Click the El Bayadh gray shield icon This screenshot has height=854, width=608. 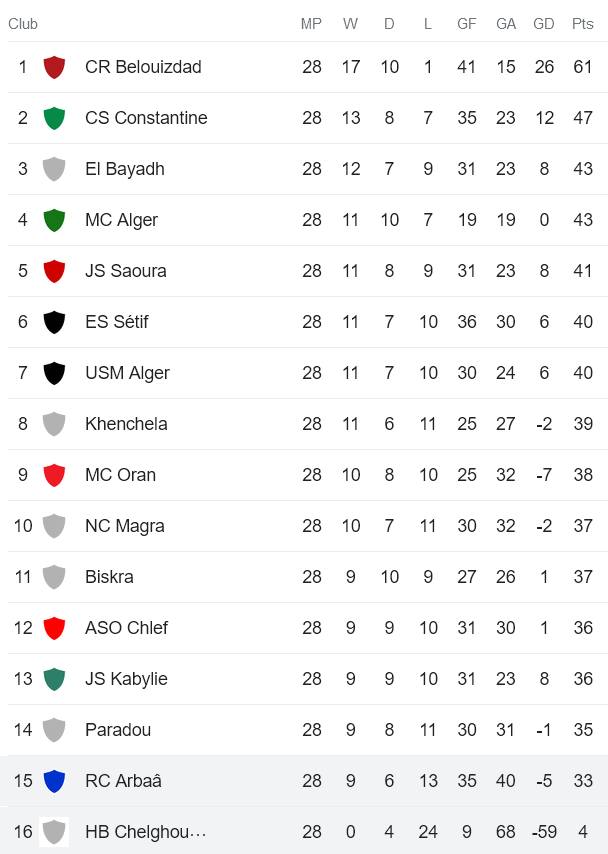56,169
